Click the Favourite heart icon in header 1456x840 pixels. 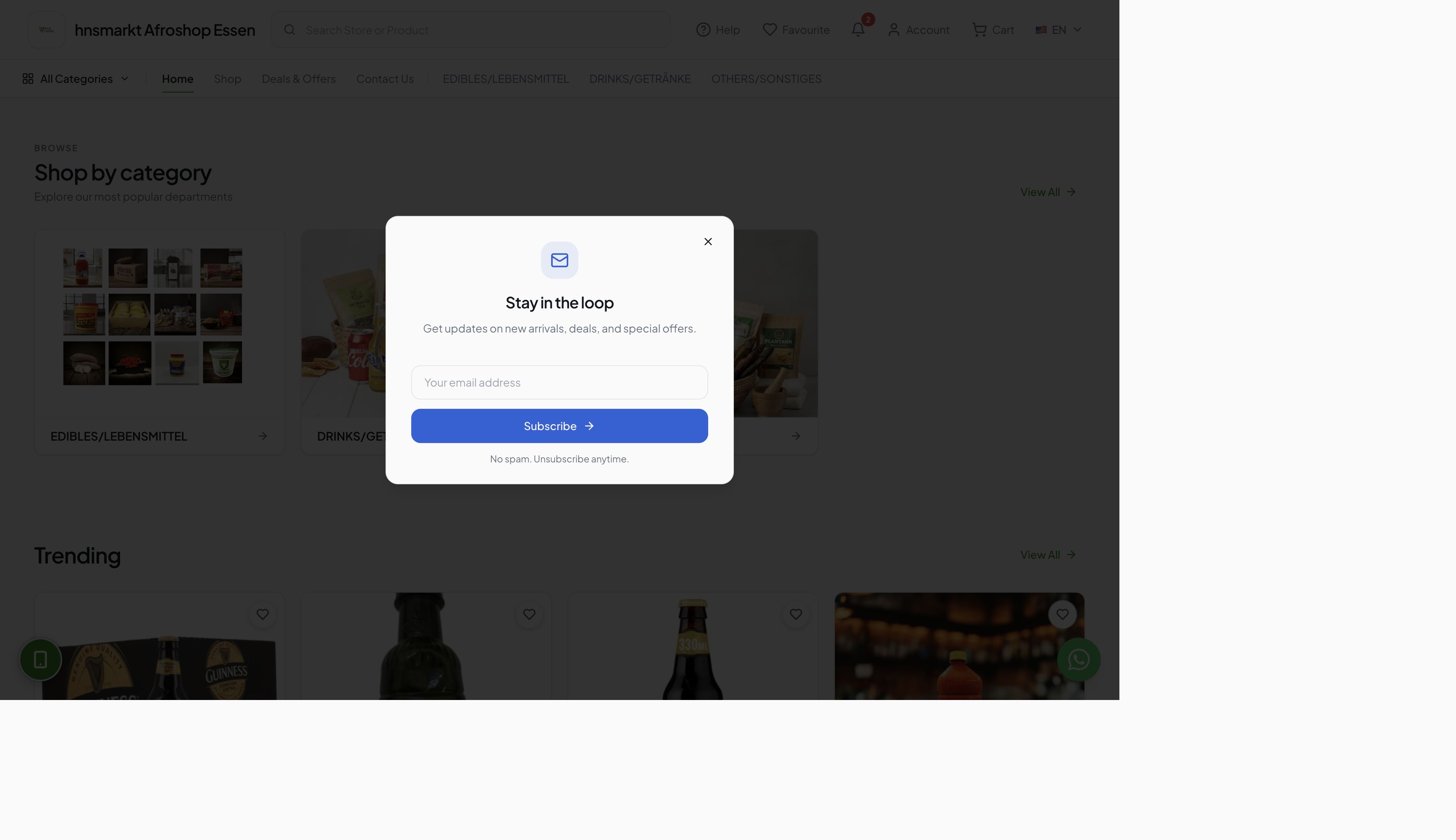769,30
